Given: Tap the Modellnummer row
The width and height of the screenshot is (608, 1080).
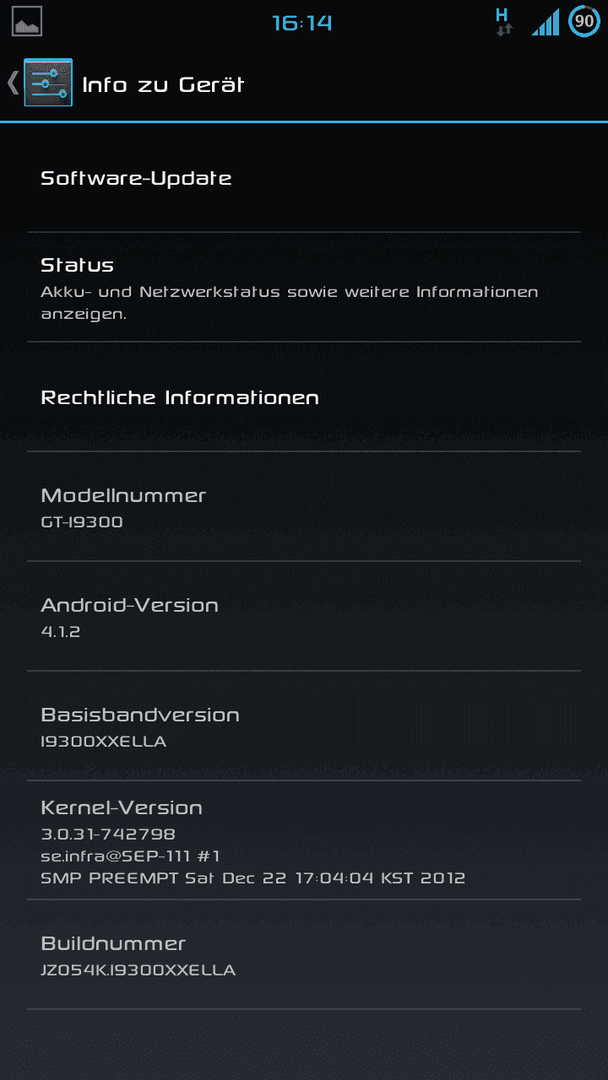Looking at the screenshot, I should point(304,506).
